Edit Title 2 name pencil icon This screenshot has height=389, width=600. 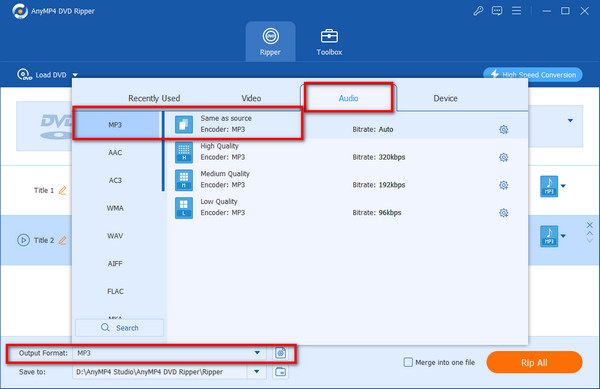pos(62,240)
